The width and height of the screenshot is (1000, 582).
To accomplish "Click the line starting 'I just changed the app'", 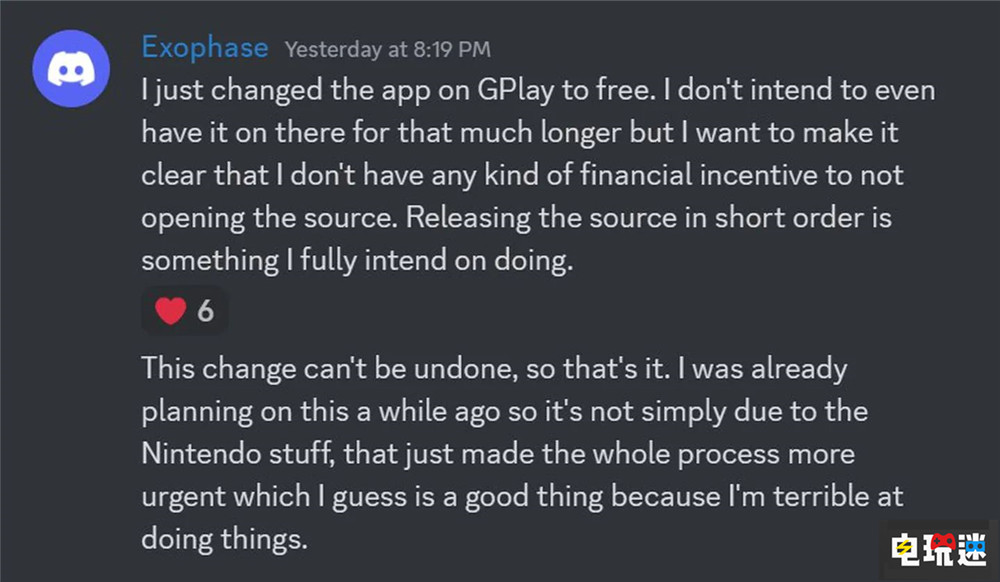I will pos(538,91).
